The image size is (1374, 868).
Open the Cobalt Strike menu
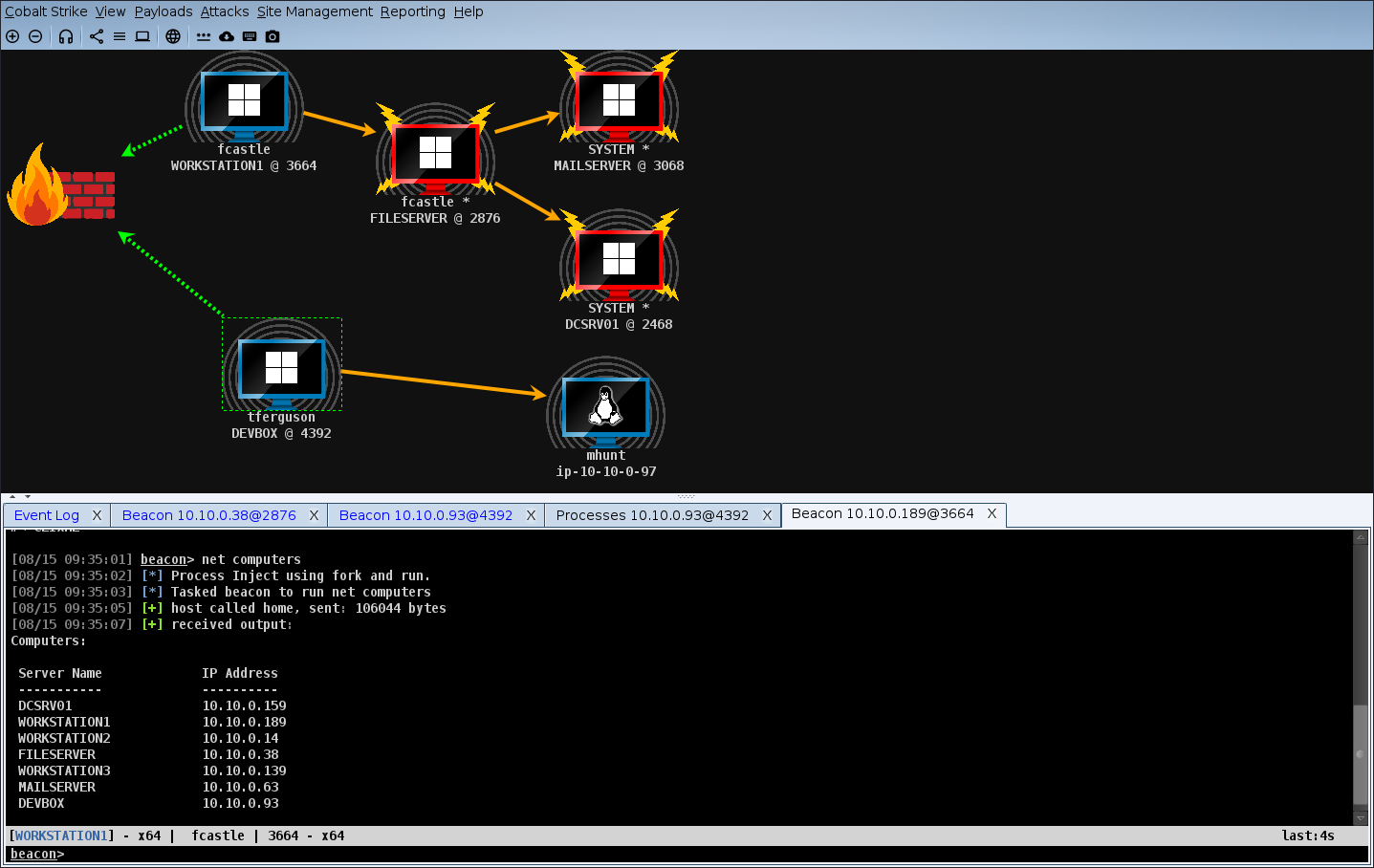(x=46, y=11)
